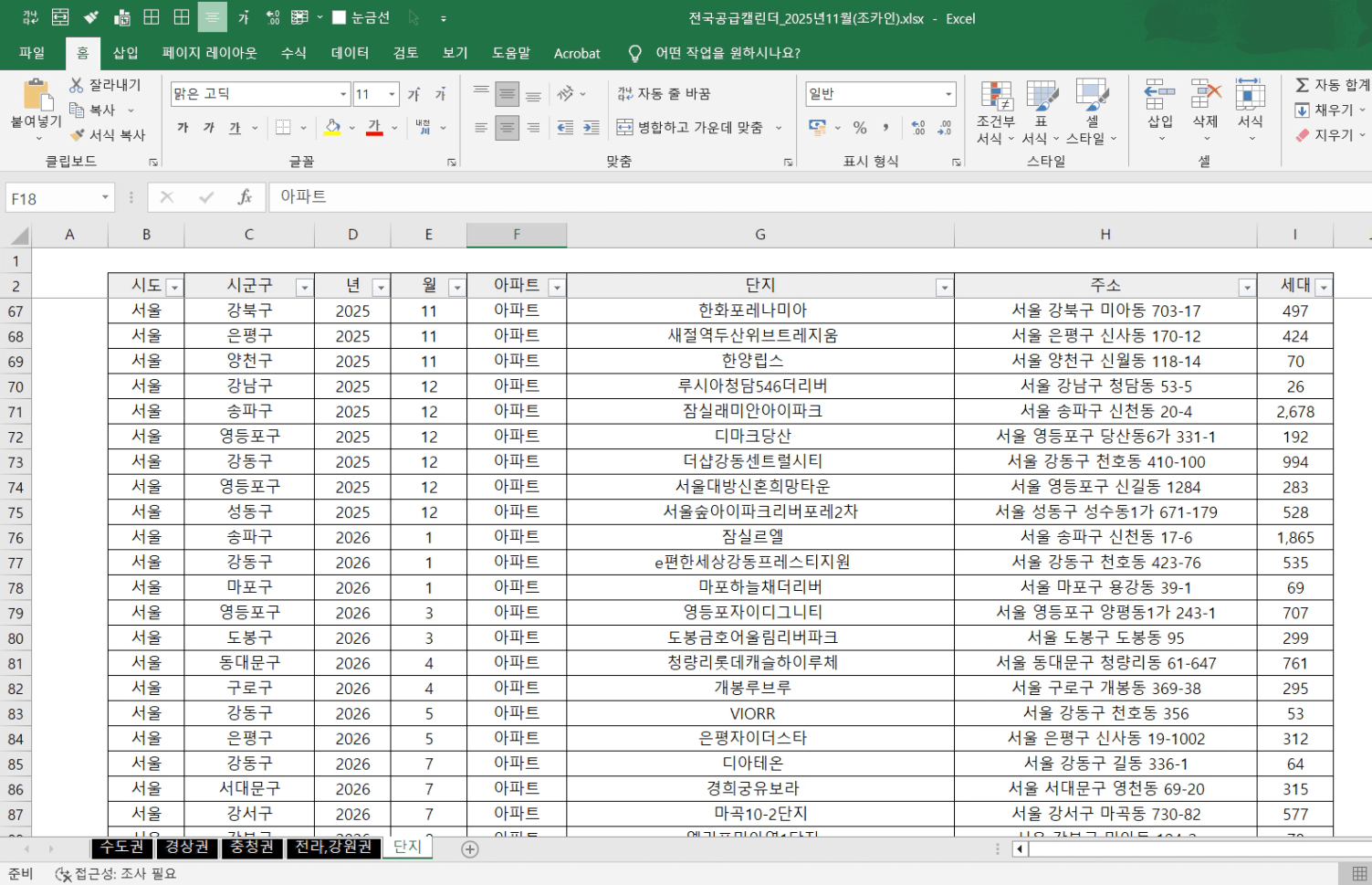Open the 시군구 column filter dropdown
The image size is (1372, 885).
click(x=304, y=288)
